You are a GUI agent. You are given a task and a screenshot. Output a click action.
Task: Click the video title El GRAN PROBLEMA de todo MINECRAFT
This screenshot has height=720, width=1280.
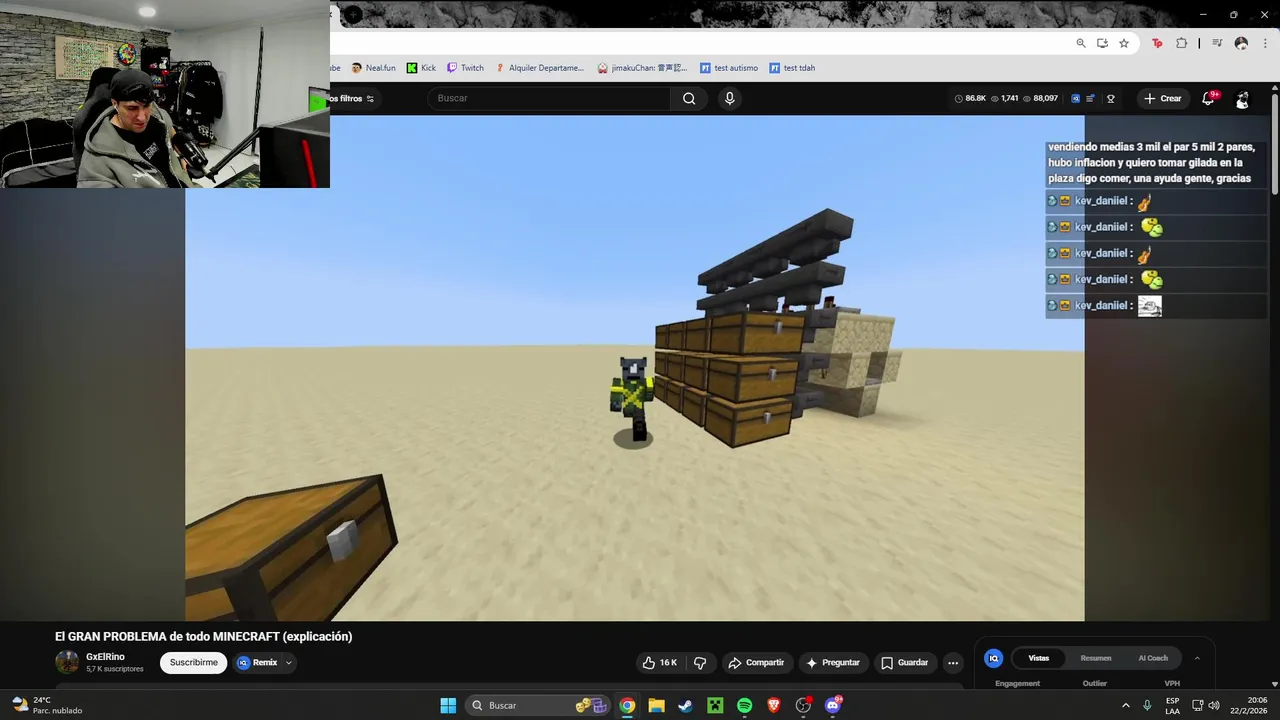pyautogui.click(x=203, y=636)
